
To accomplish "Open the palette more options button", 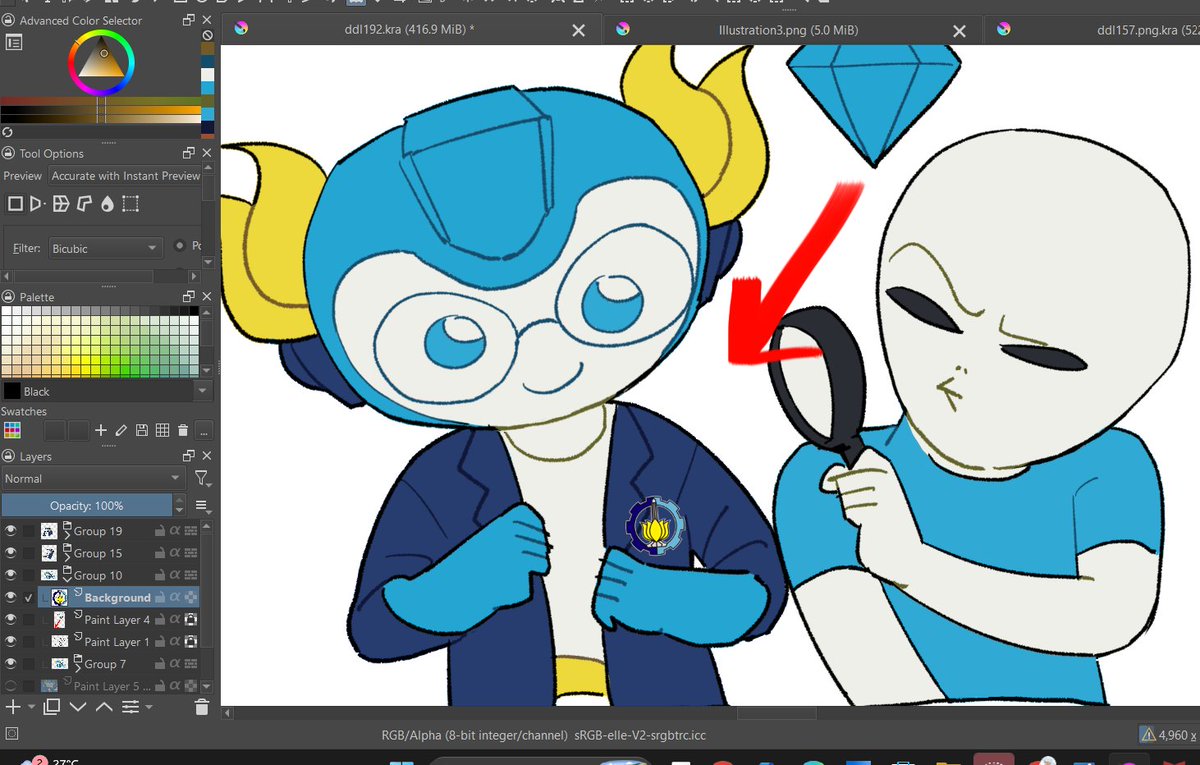I will pyautogui.click(x=204, y=431).
